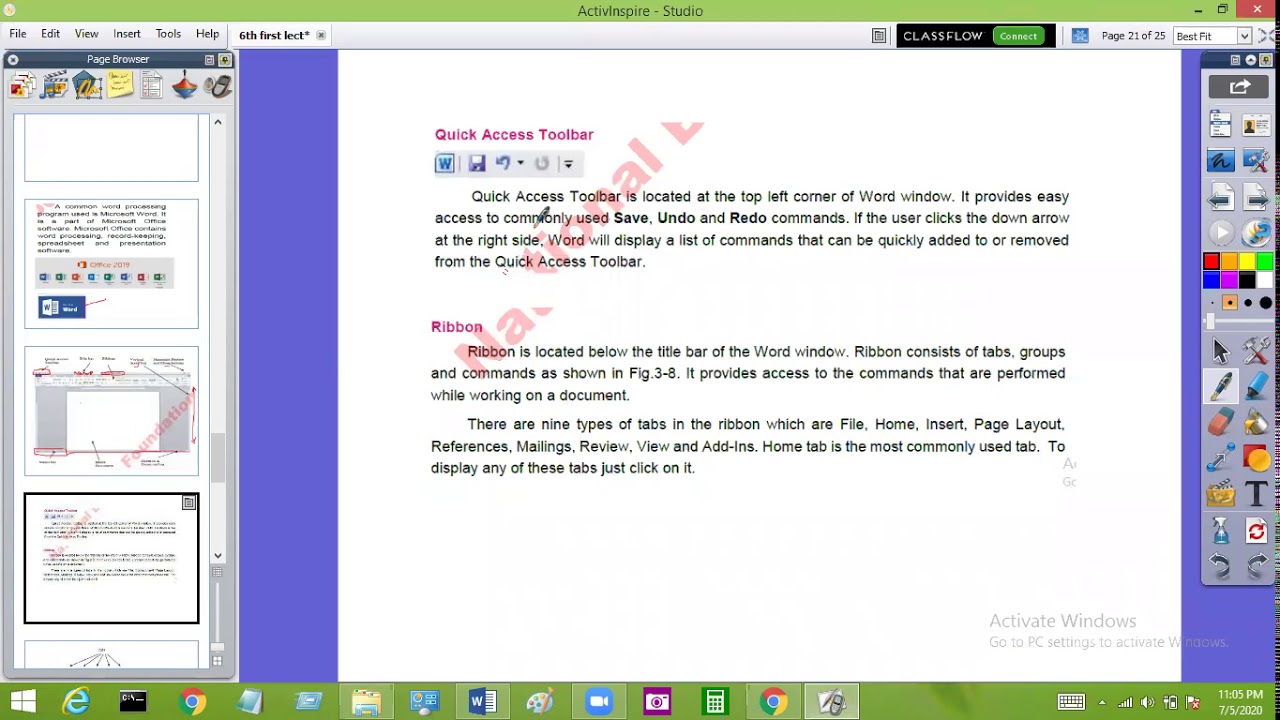Click the Redo arrow in toolbox
Image resolution: width=1280 pixels, height=720 pixels.
(1257, 567)
